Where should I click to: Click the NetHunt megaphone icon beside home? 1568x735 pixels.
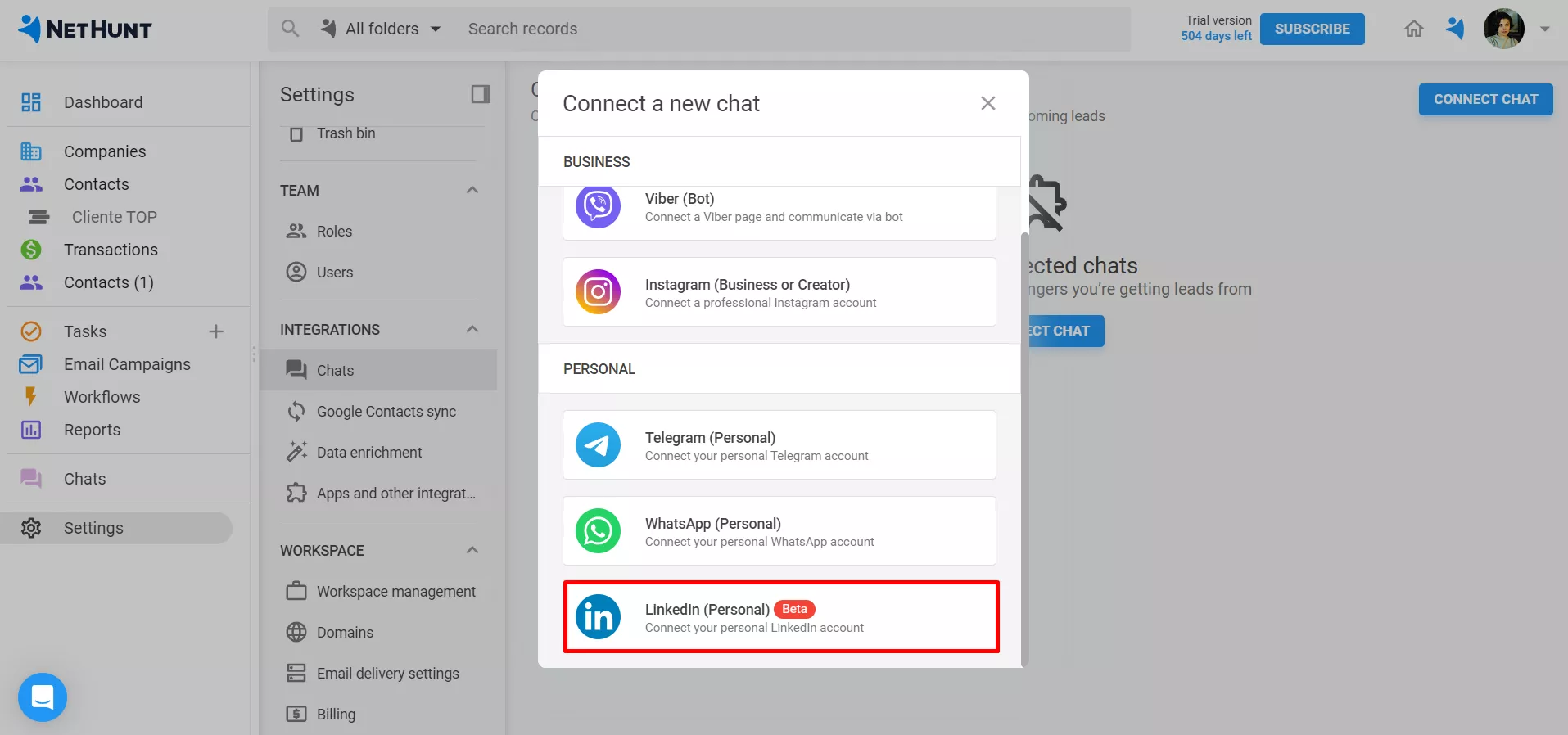(1455, 29)
